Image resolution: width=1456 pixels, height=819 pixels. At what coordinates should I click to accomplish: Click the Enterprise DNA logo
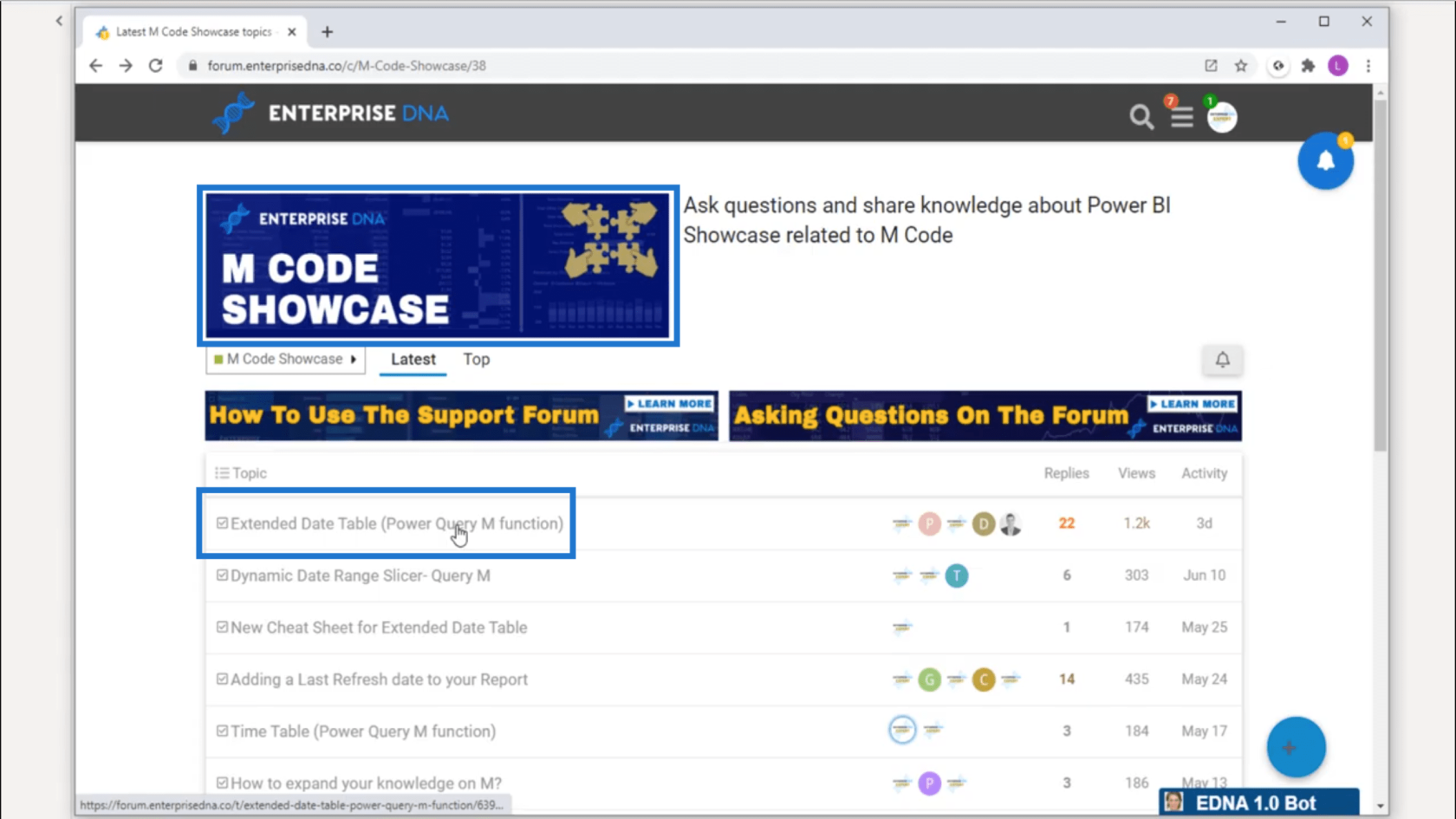coord(330,114)
